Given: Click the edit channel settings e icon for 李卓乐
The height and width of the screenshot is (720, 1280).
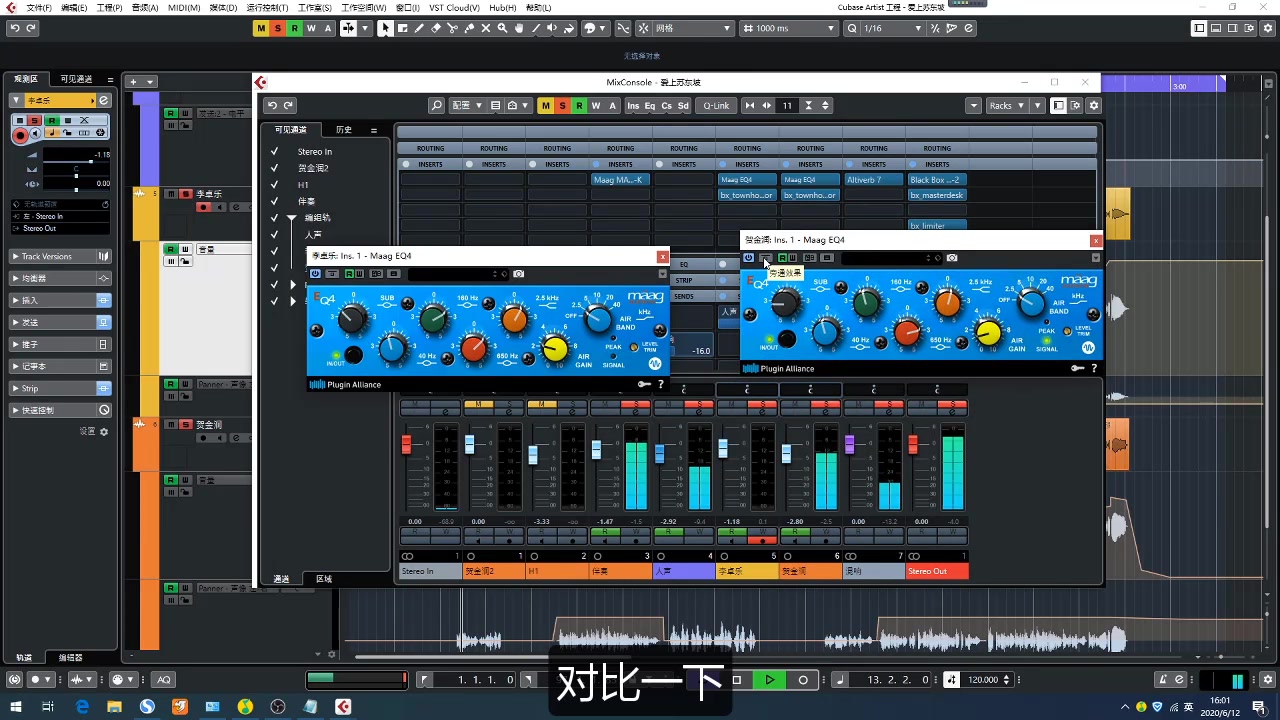Looking at the screenshot, I should coord(104,100).
